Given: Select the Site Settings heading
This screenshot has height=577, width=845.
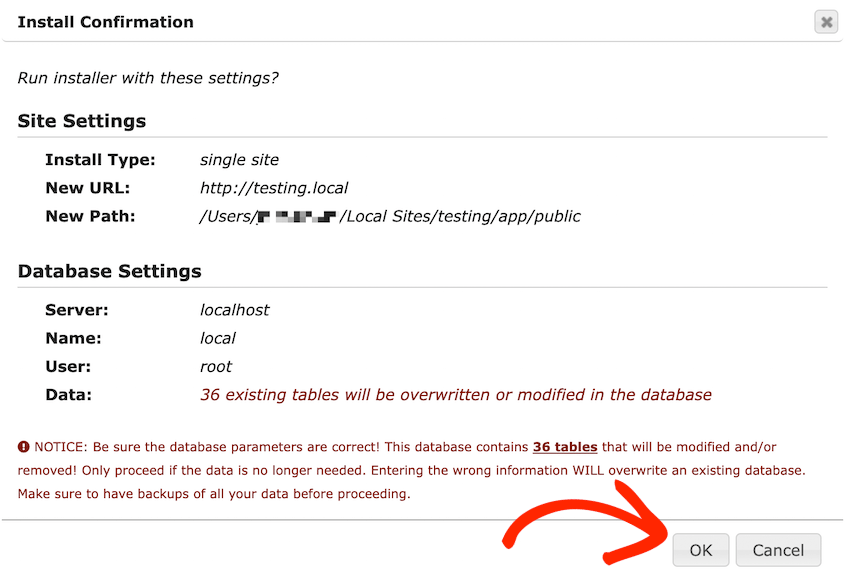Looking at the screenshot, I should point(82,121).
